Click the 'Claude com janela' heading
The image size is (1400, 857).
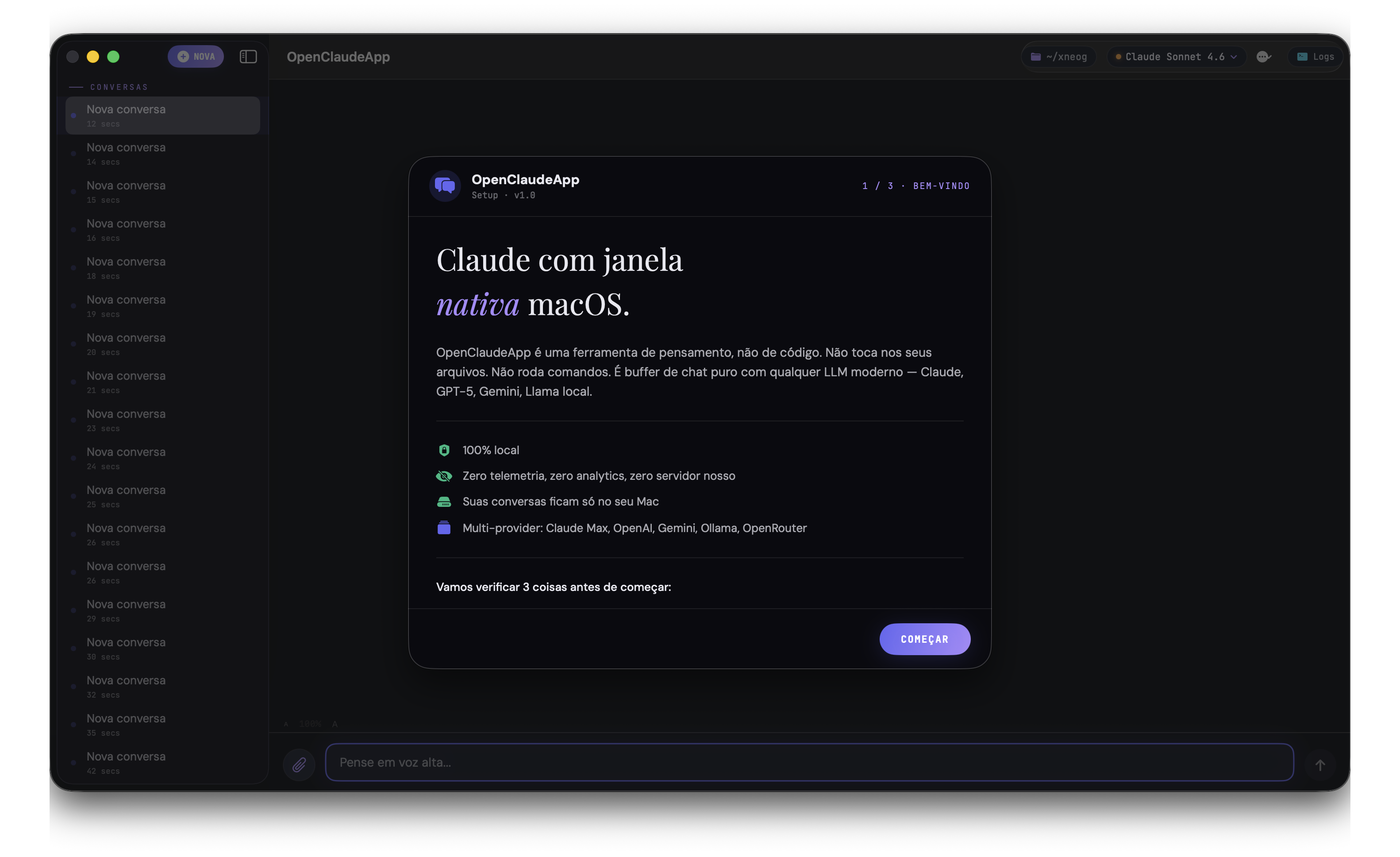click(x=559, y=260)
